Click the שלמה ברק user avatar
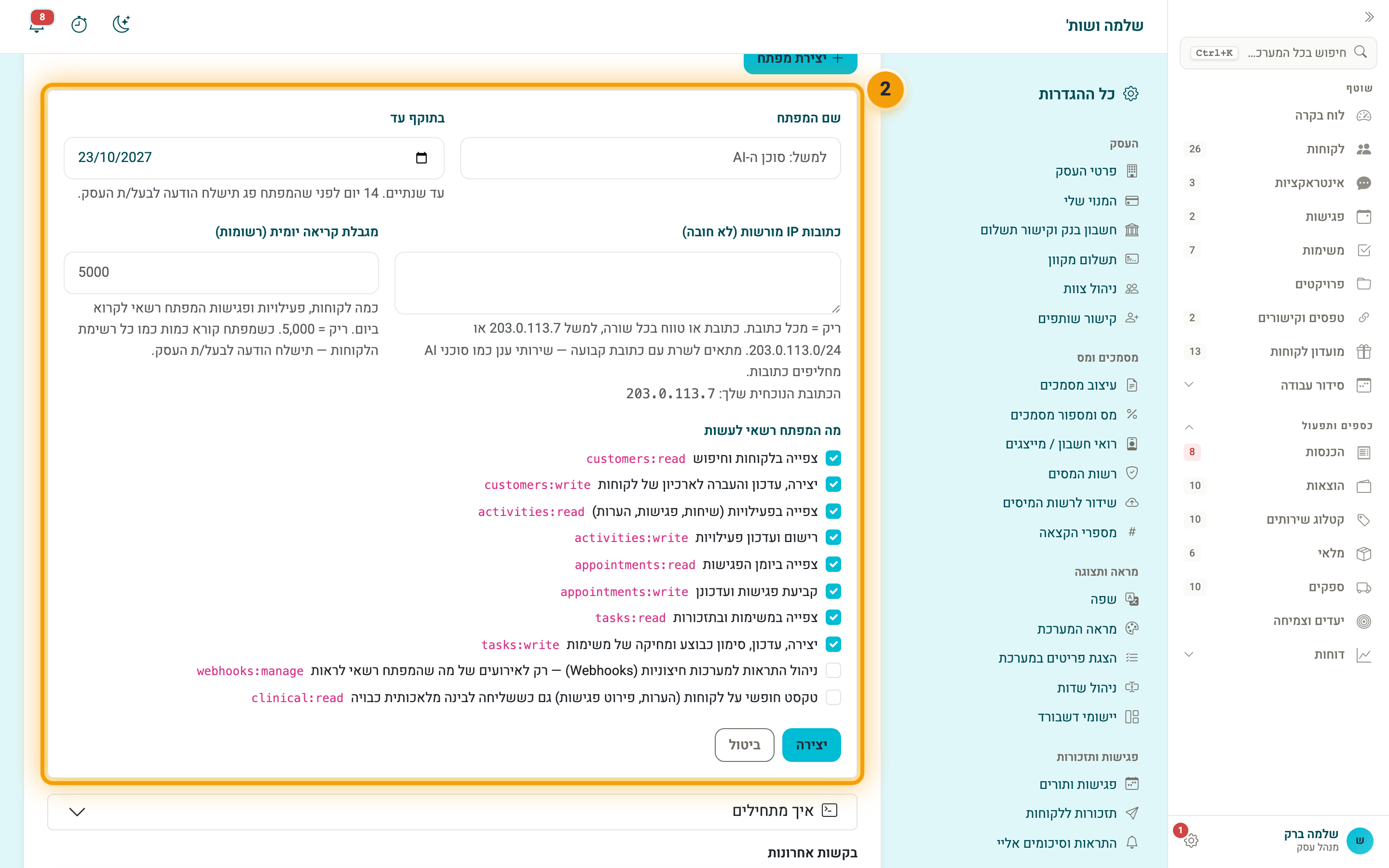The image size is (1389, 868). click(1360, 841)
